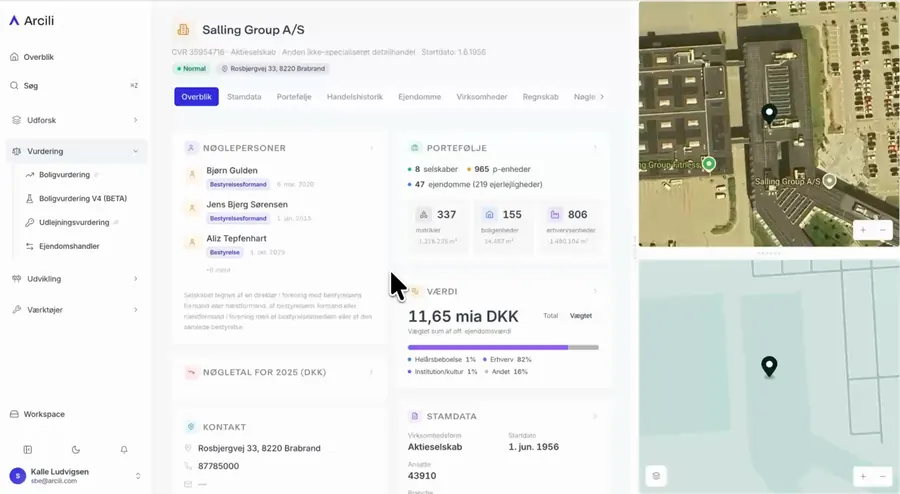Click the pin on the cadastral map
The width and height of the screenshot is (900, 494).
[x=769, y=366]
